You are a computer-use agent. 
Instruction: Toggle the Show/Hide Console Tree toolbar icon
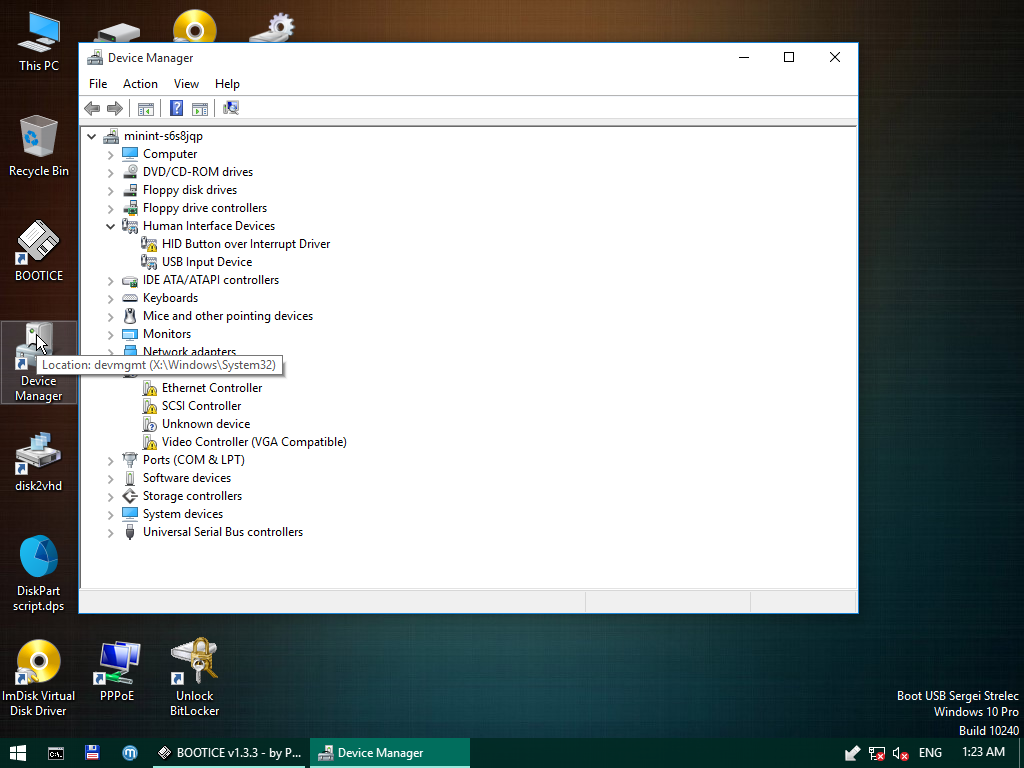[x=146, y=108]
